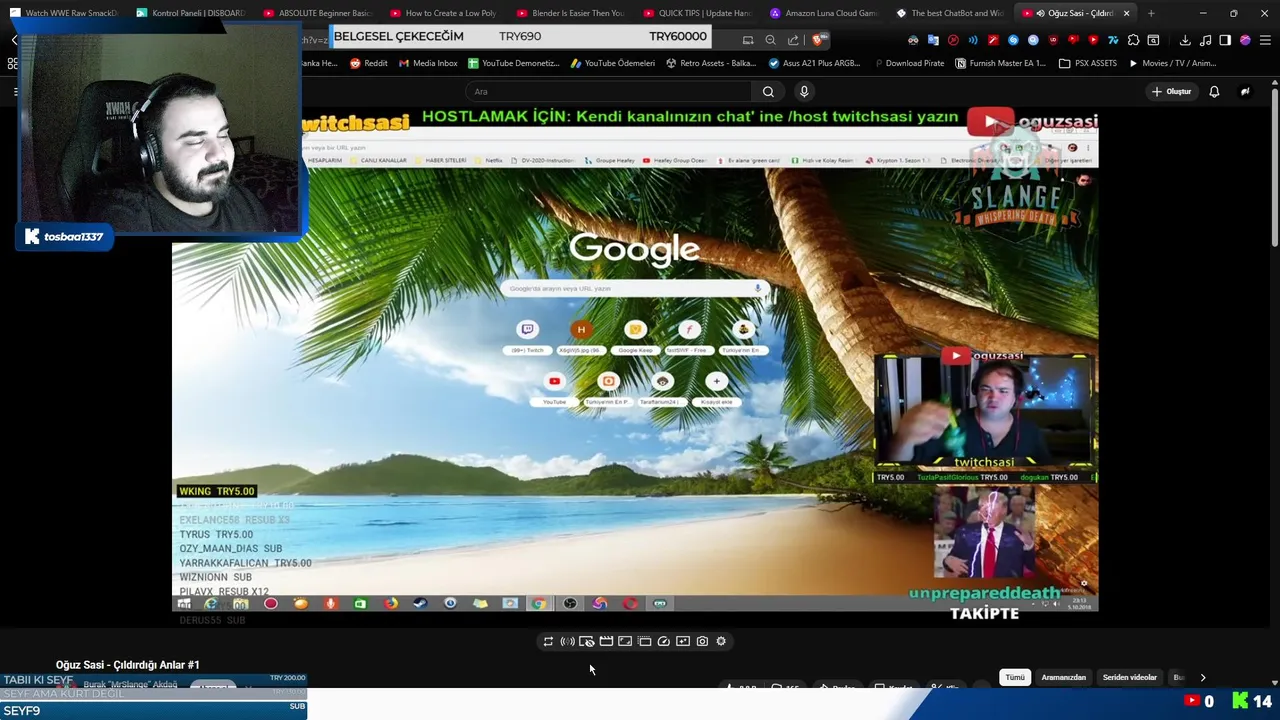Click the Oluştur create button
Screen dimensions: 1280x720
(1172, 91)
